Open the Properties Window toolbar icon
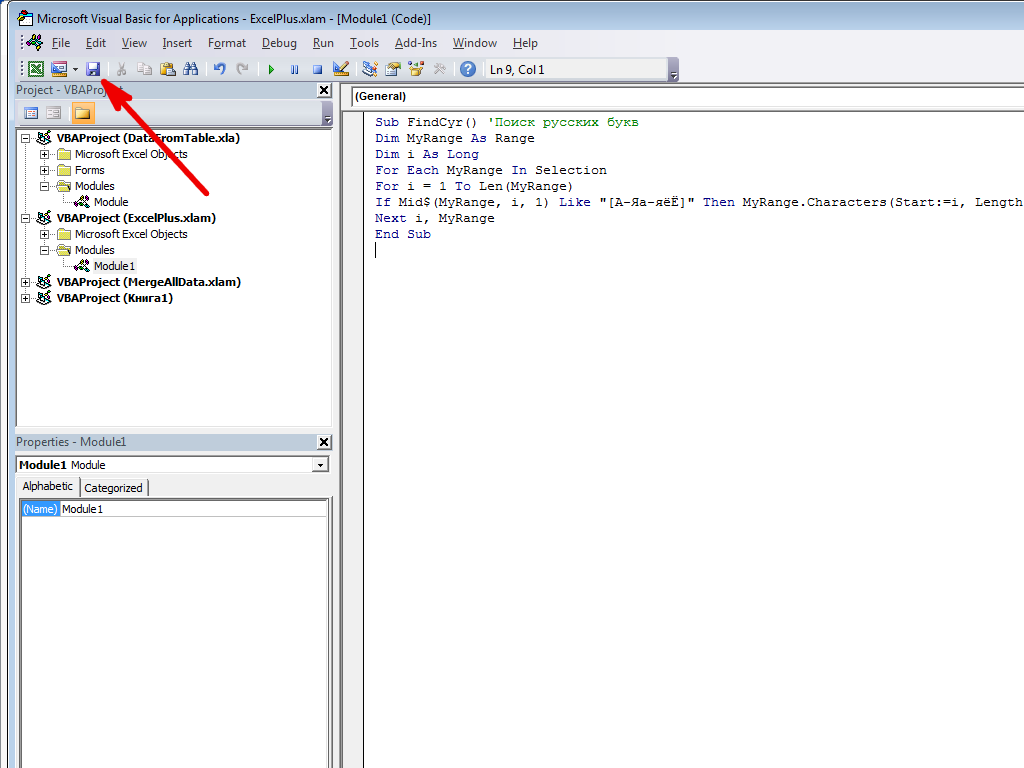The width and height of the screenshot is (1024, 768). tap(393, 69)
